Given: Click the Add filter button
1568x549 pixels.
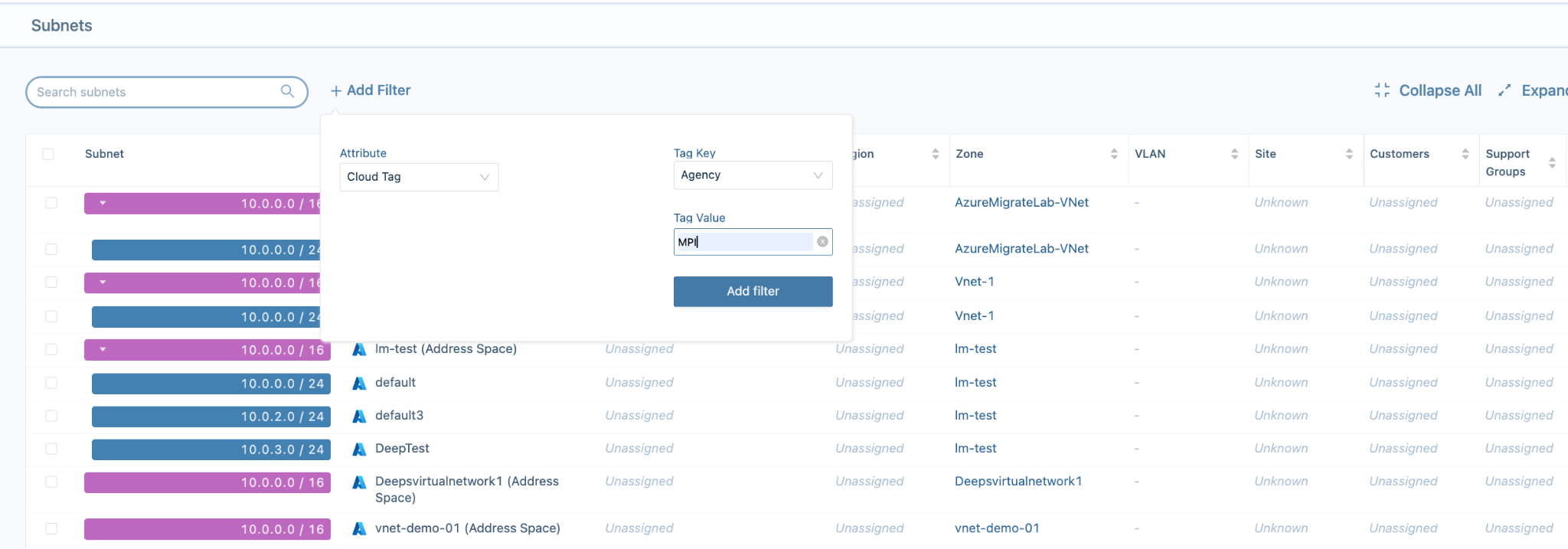Looking at the screenshot, I should (753, 292).
